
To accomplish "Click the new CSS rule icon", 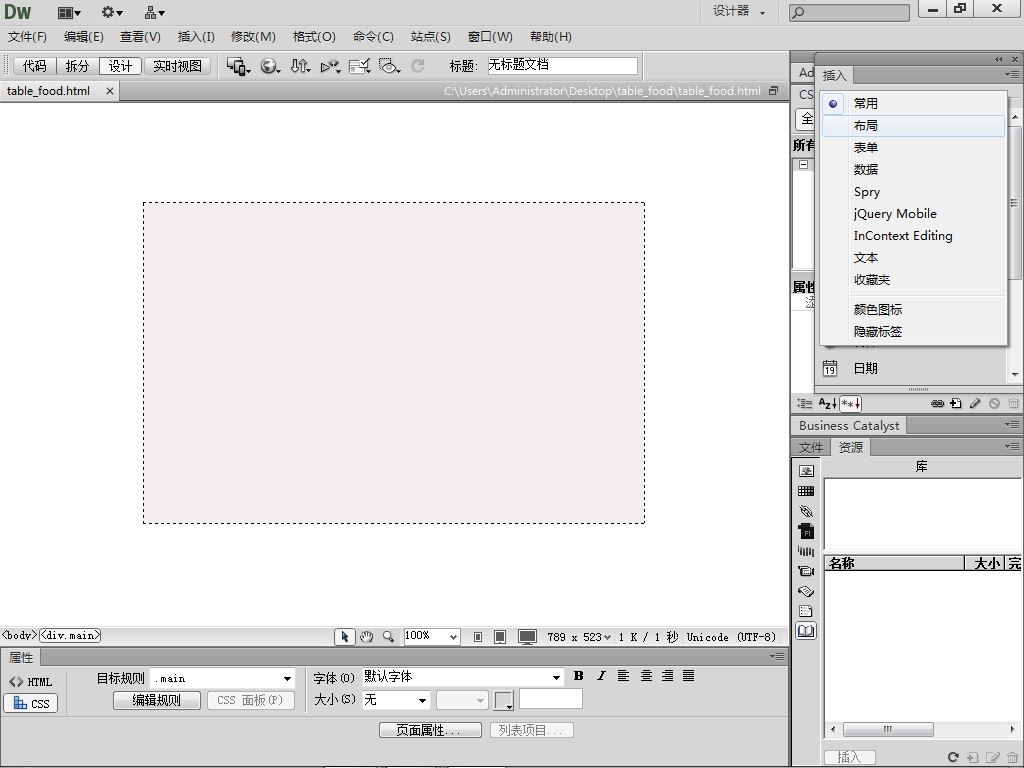I will point(956,404).
